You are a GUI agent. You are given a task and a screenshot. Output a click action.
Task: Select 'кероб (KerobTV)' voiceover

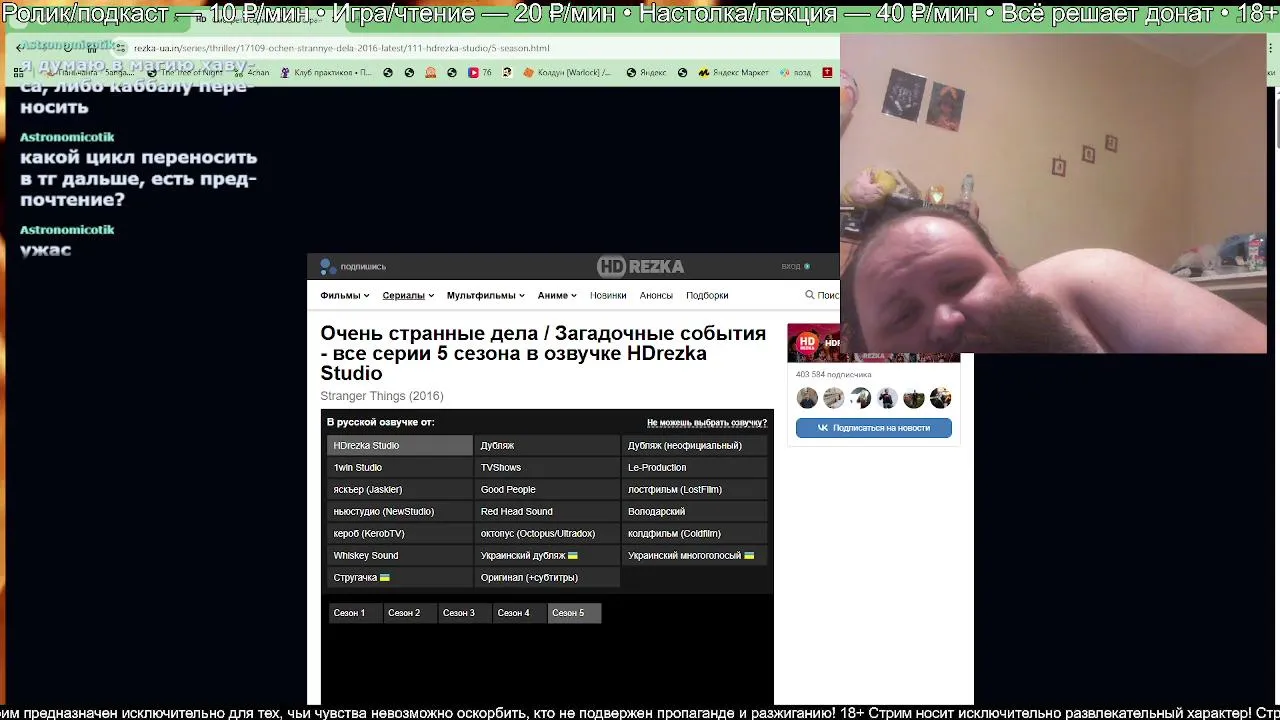point(400,533)
